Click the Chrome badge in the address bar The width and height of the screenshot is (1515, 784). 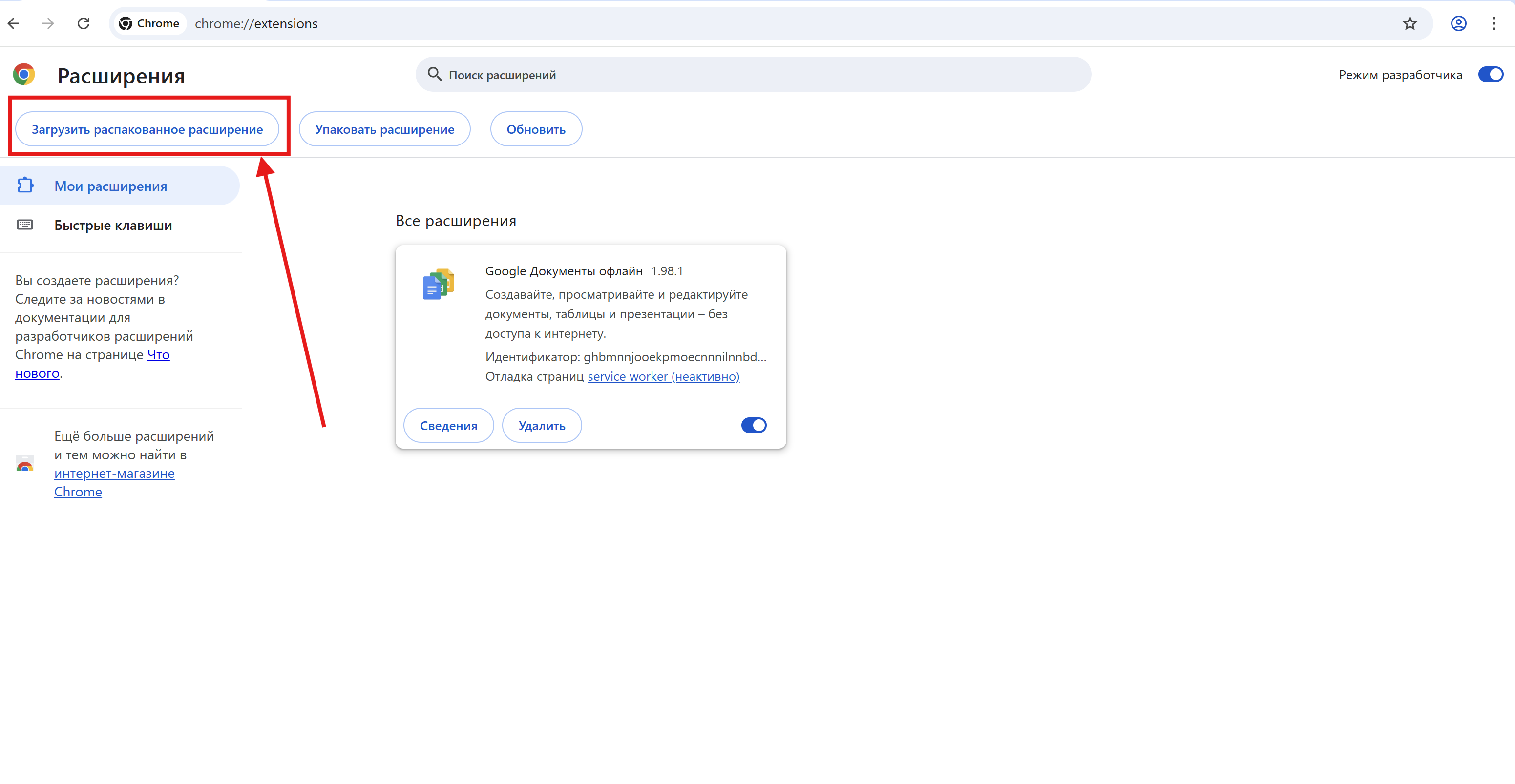coord(149,23)
